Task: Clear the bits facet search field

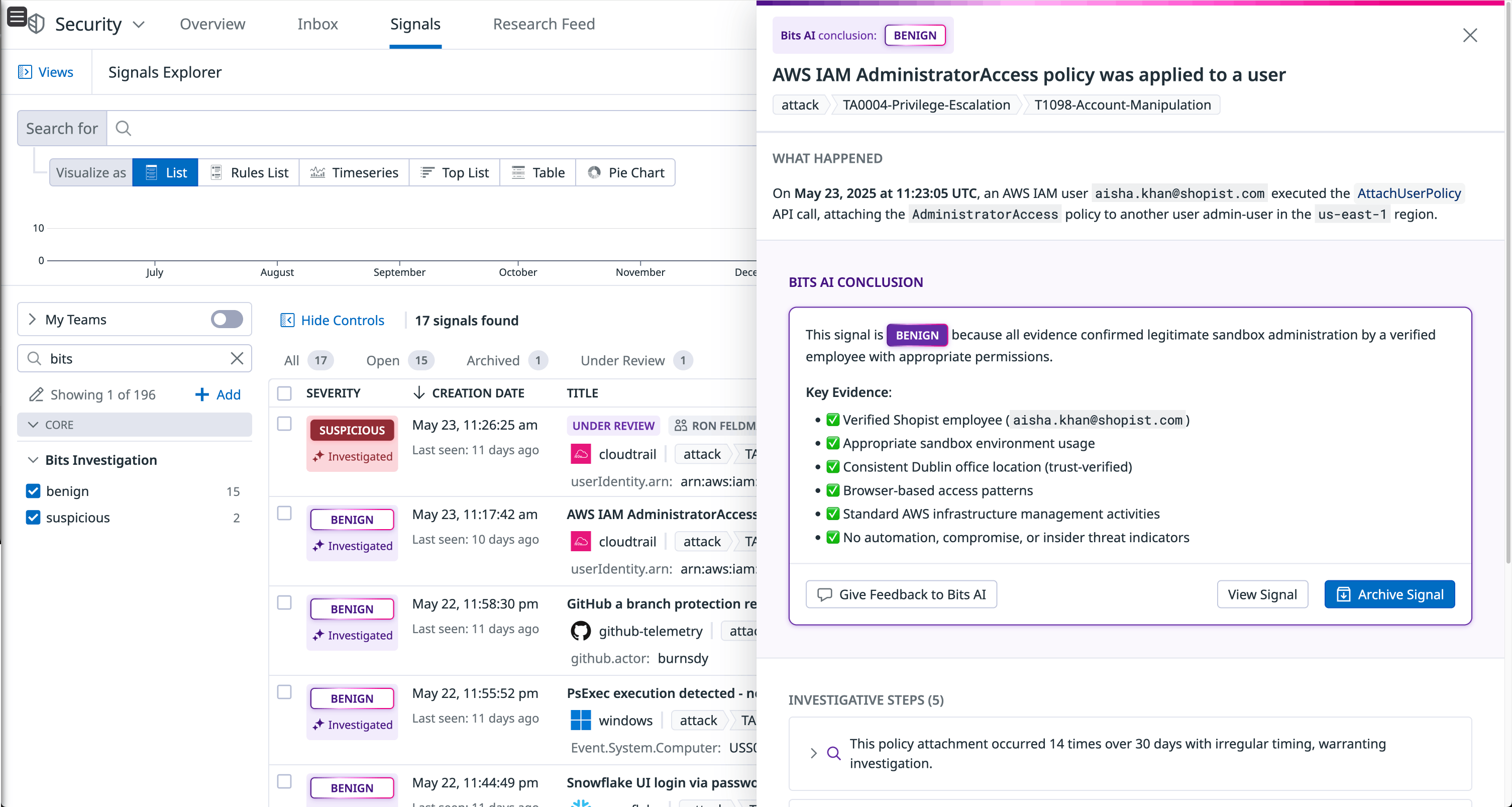Action: (x=237, y=358)
